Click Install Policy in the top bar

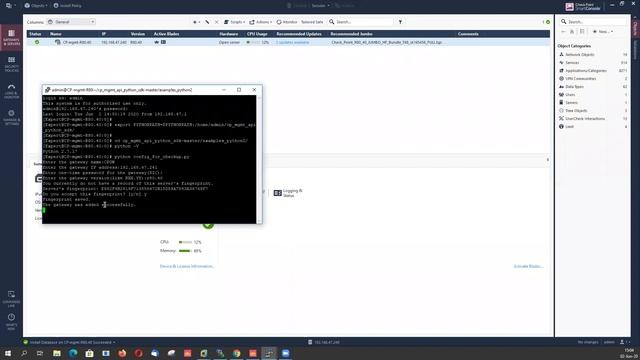tap(68, 6)
